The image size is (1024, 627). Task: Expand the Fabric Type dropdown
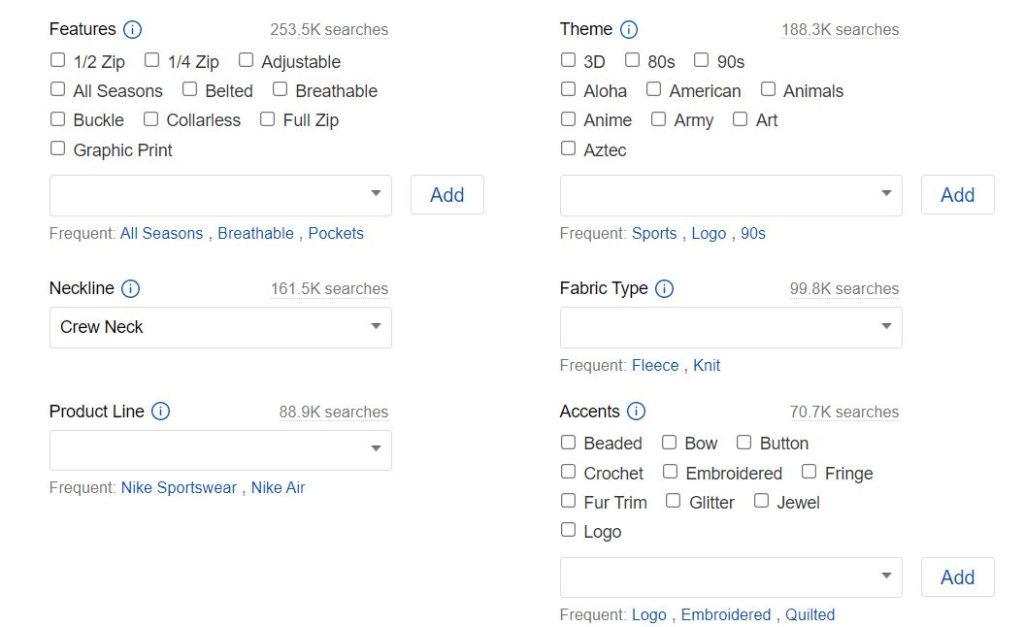[x=886, y=327]
